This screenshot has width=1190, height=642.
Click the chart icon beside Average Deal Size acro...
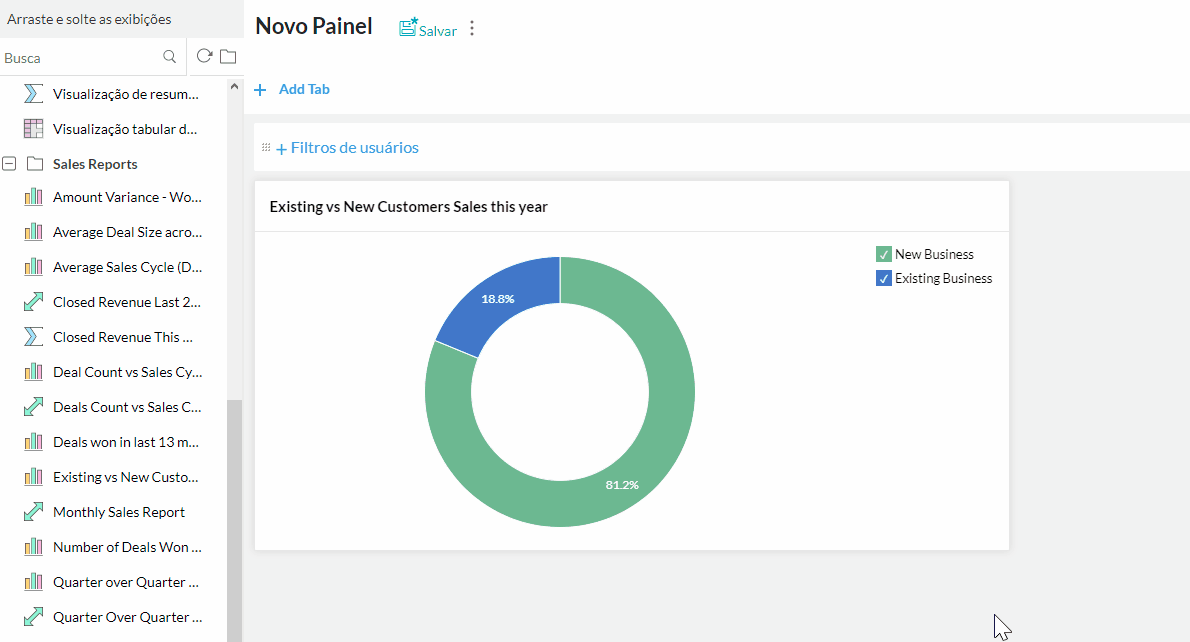(x=33, y=232)
